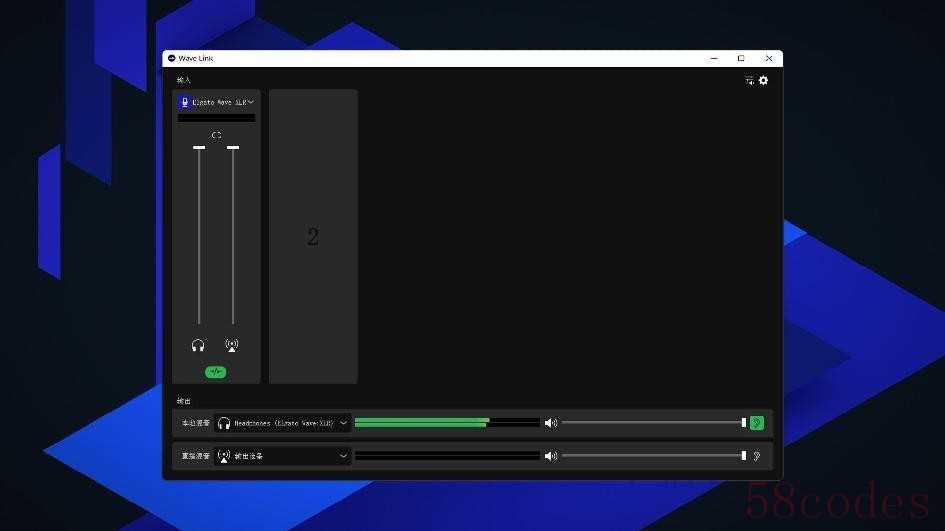The image size is (945, 531).
Task: Click the stream mix fader handle on the input channel
Action: [233, 147]
